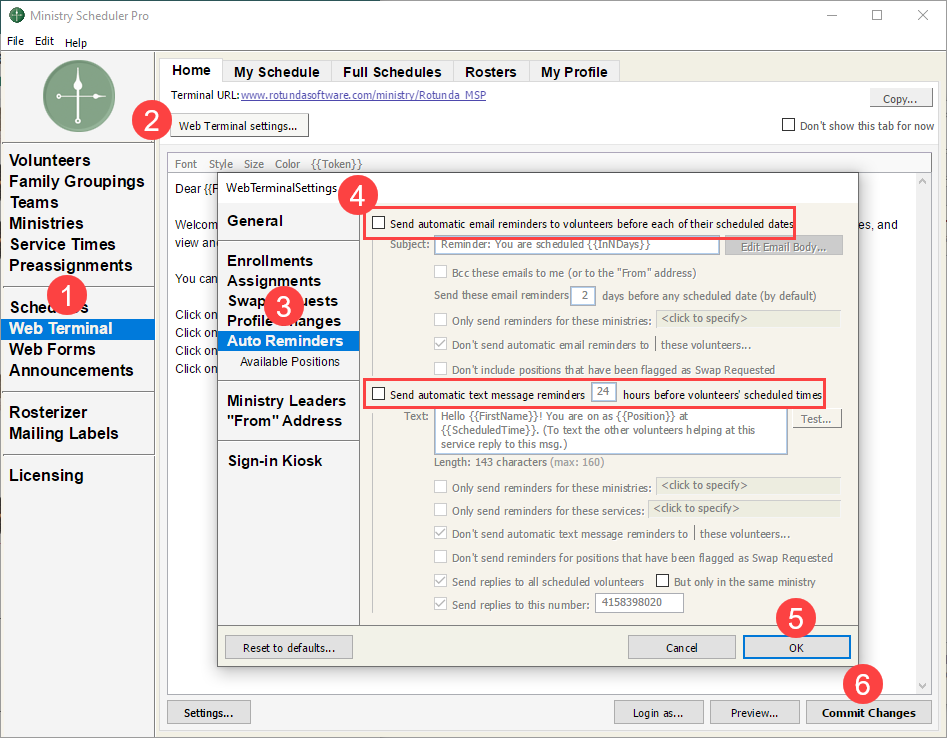Viewport: 947px width, 738px height.
Task: Open the Color picker in editor toolbar
Action: coord(287,164)
